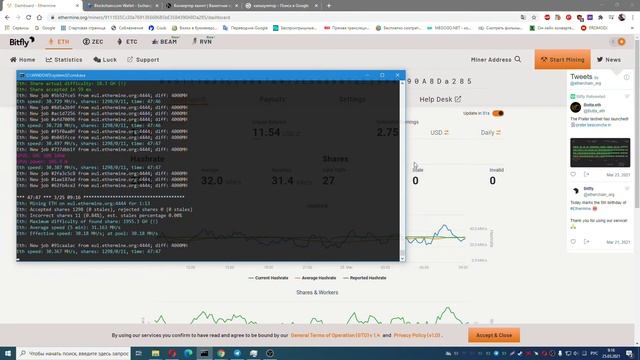This screenshot has width=640, height=360.
Task: Open General Terms of Operation link
Action: coord(335,335)
